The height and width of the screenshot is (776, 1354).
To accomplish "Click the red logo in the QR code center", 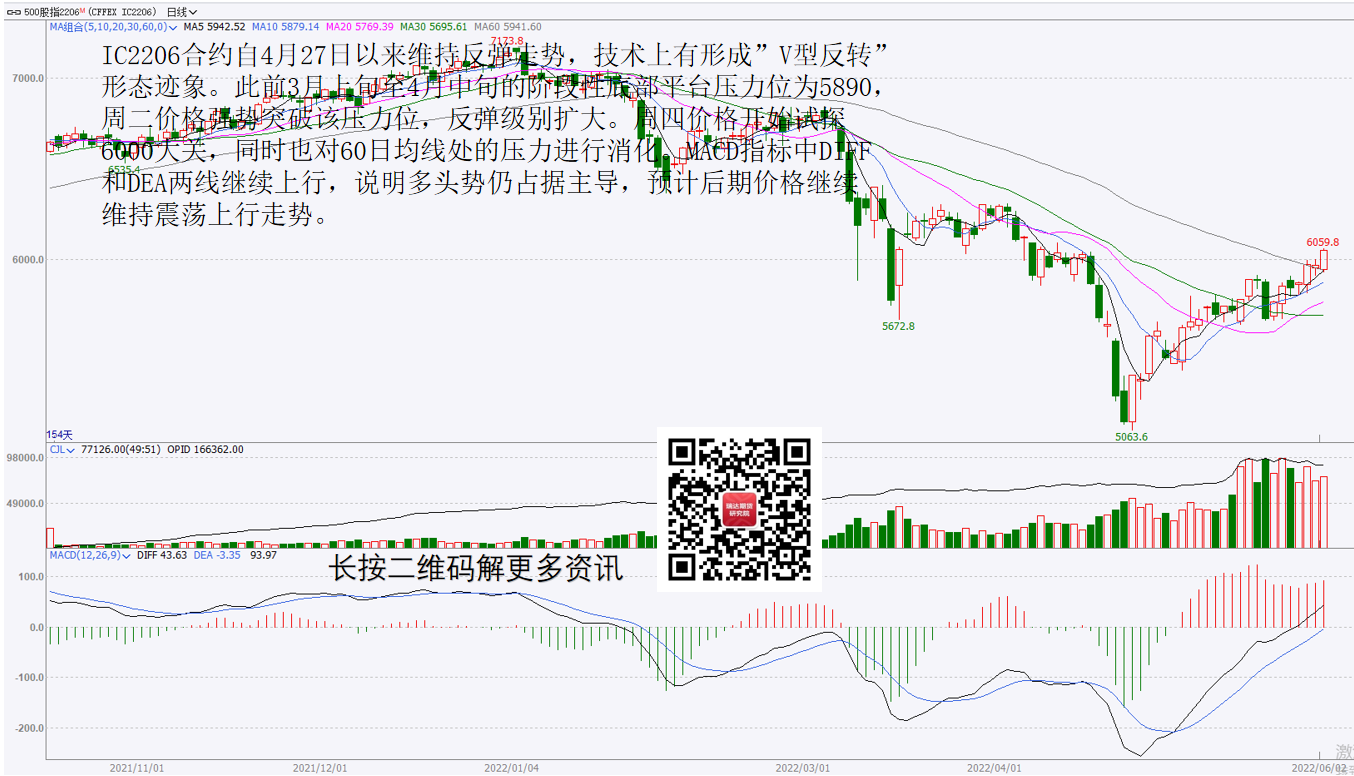I will (740, 510).
